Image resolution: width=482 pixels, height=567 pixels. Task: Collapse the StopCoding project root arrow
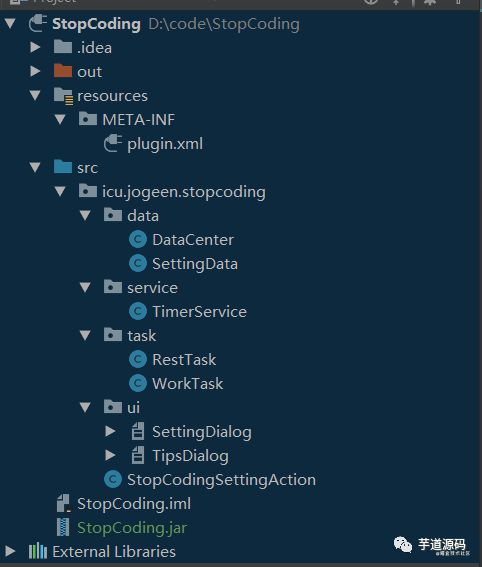pos(10,24)
